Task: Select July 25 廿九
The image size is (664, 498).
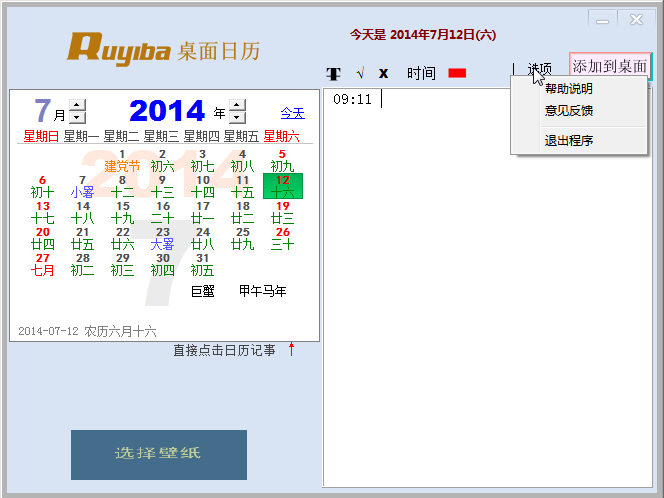Action: 242,238
